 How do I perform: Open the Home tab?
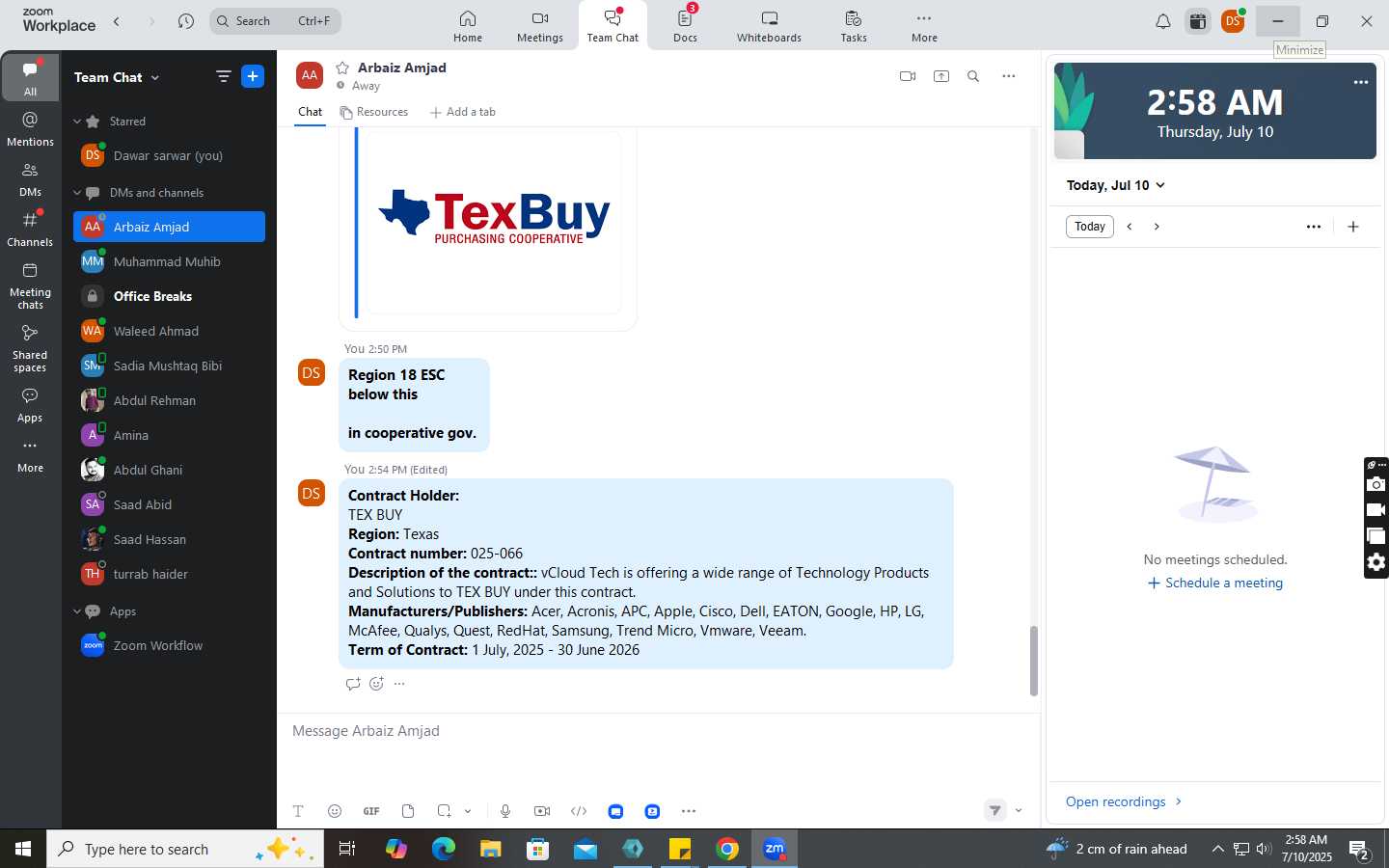[468, 26]
